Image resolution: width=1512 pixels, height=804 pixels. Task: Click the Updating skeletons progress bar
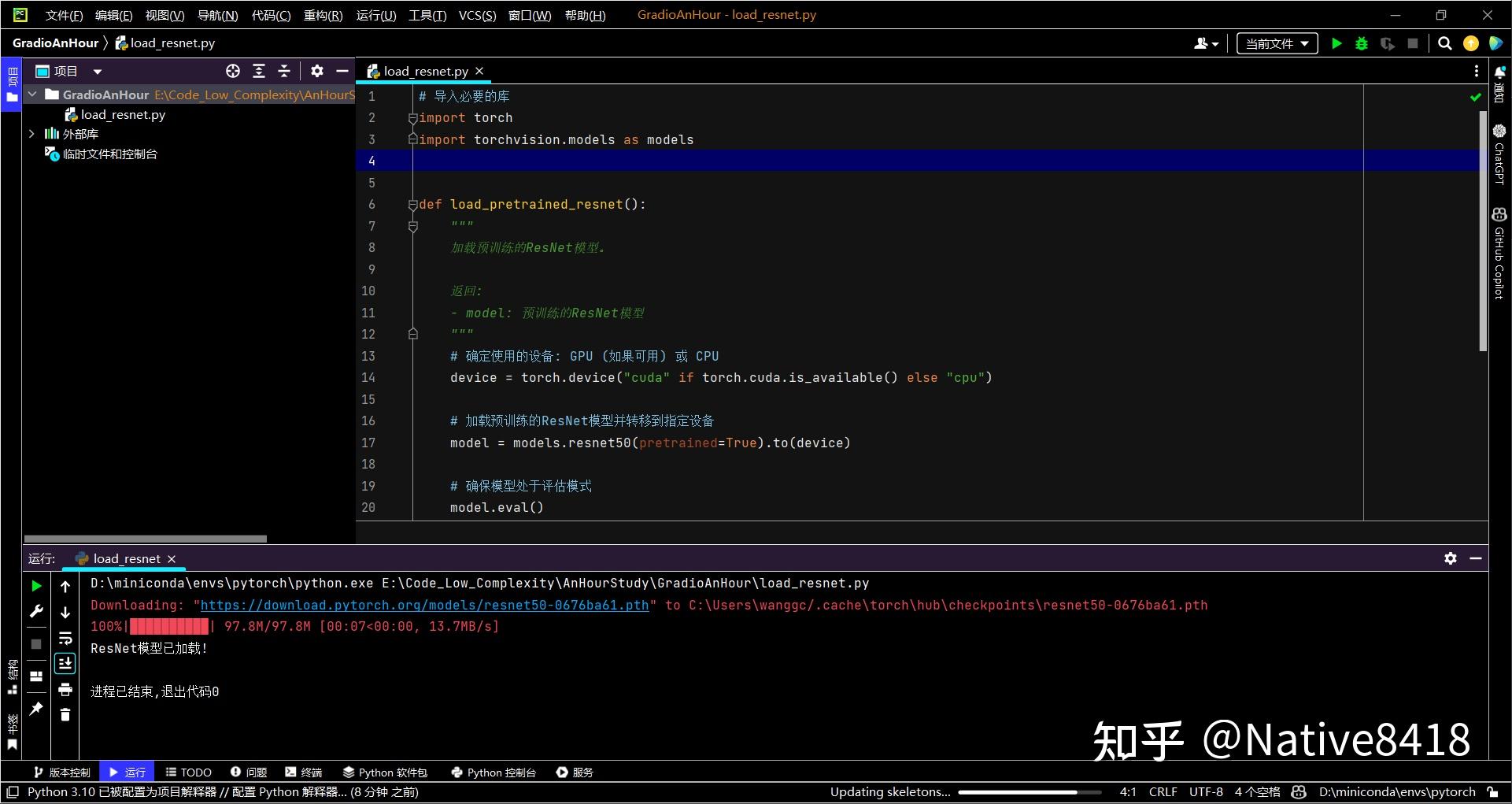click(1031, 792)
